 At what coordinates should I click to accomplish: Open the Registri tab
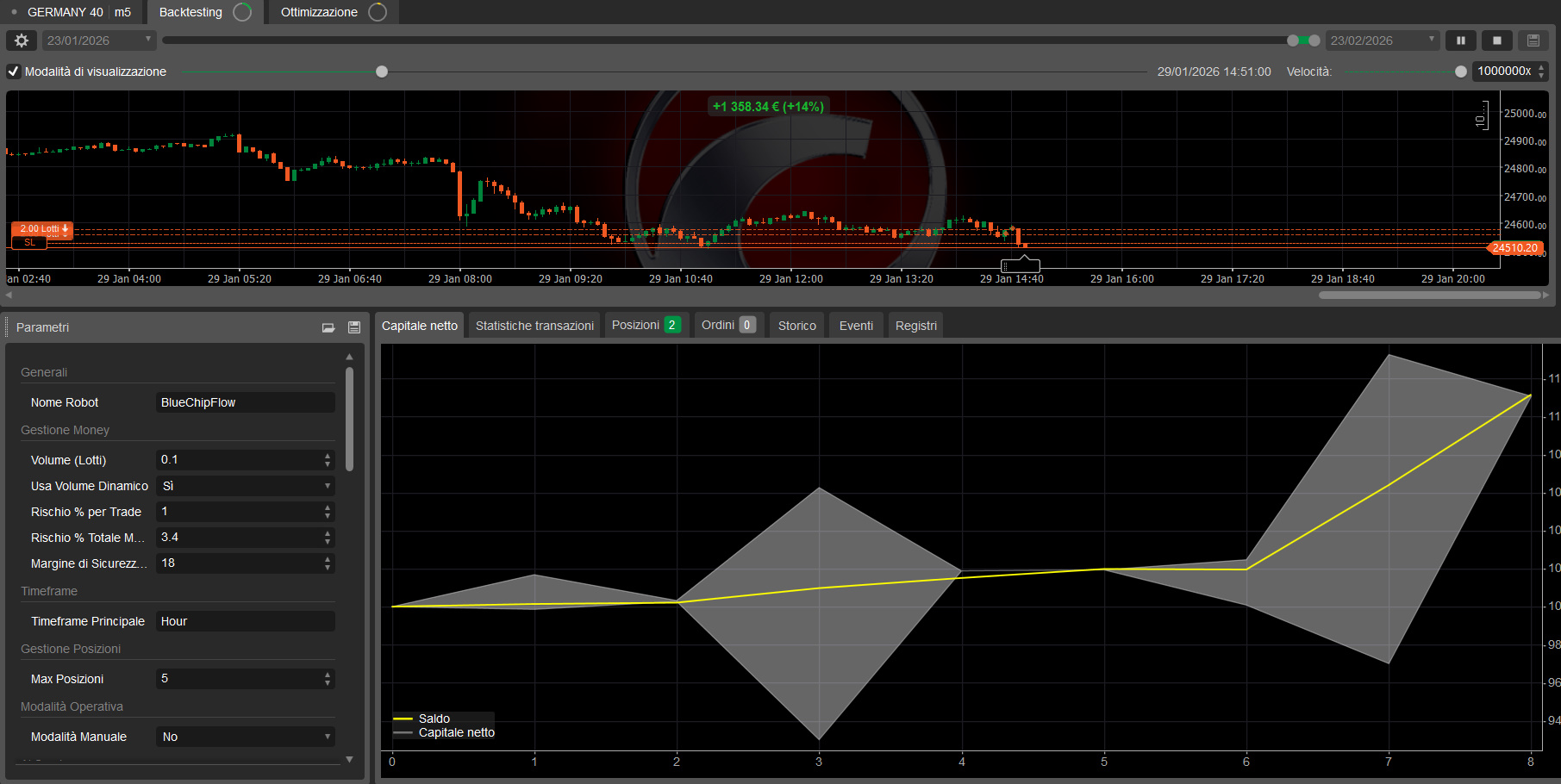tap(915, 325)
